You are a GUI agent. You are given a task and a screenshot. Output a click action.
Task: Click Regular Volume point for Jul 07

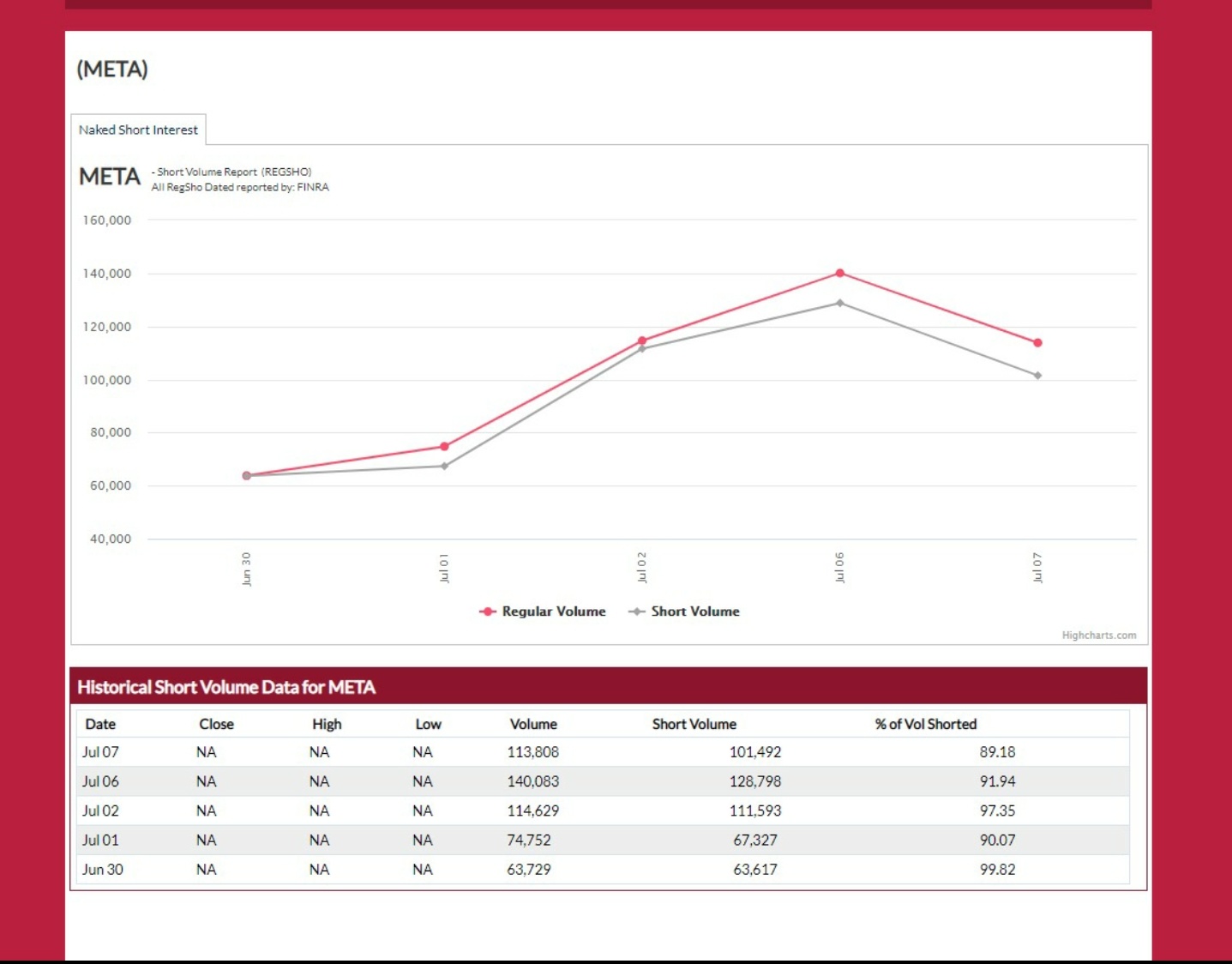tap(1037, 343)
